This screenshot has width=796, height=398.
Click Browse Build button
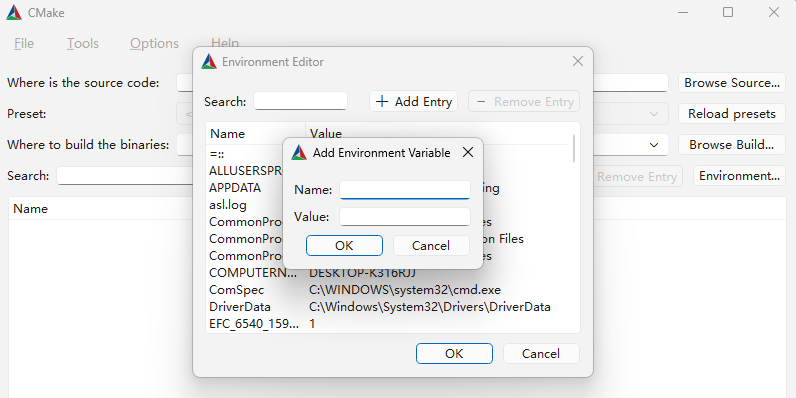click(x=732, y=145)
